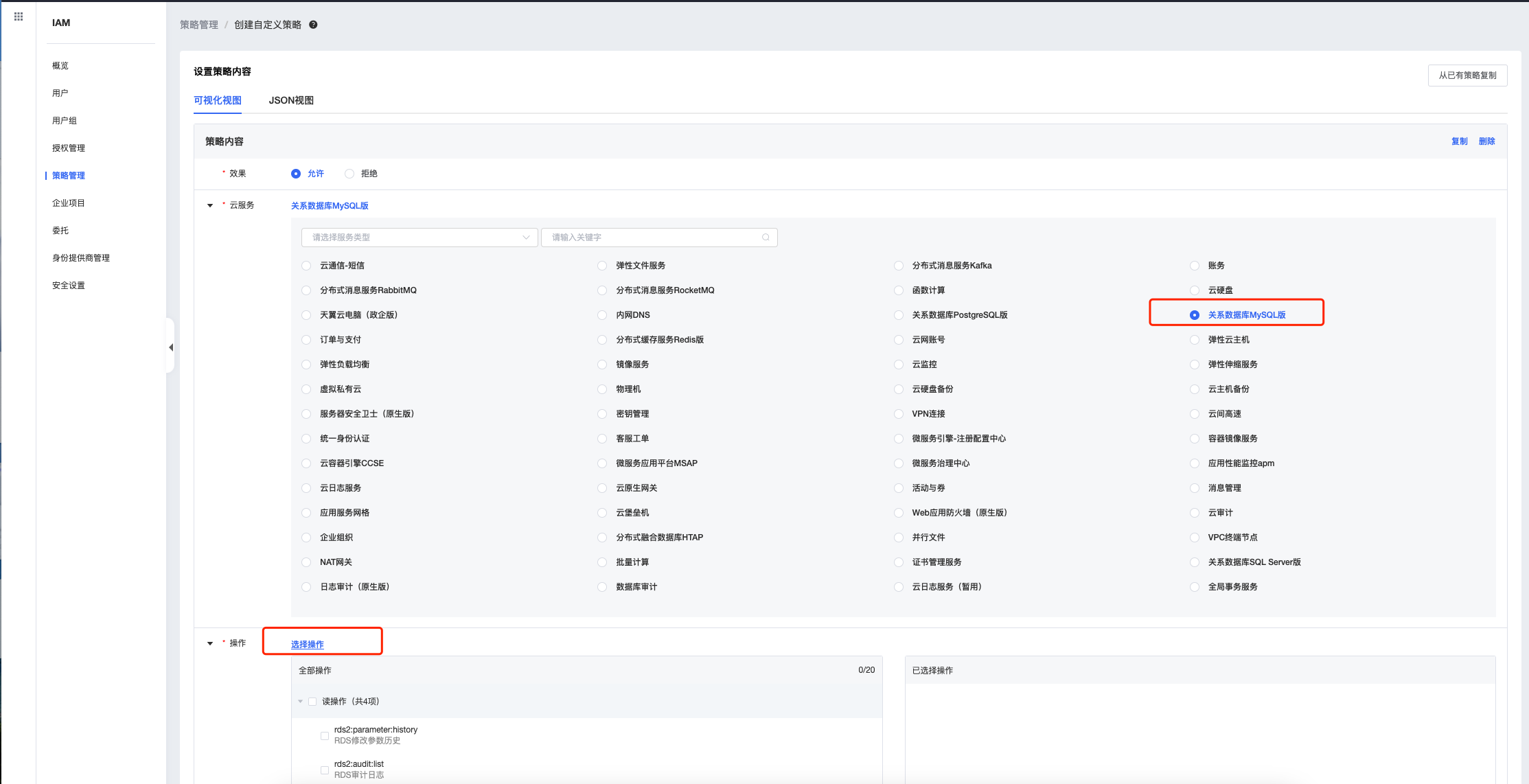
Task: Open the 请选择服务类型 dropdown
Action: point(419,238)
